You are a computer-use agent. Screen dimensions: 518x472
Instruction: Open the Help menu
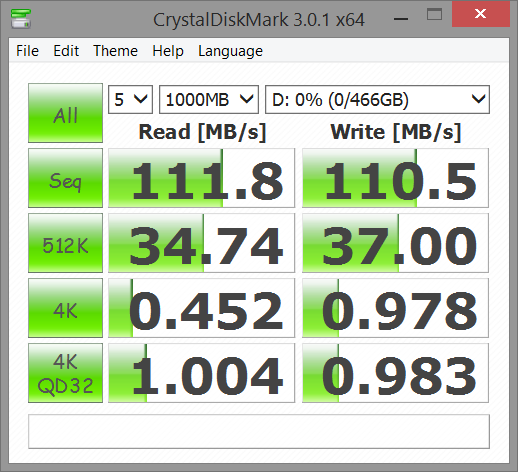click(x=168, y=51)
